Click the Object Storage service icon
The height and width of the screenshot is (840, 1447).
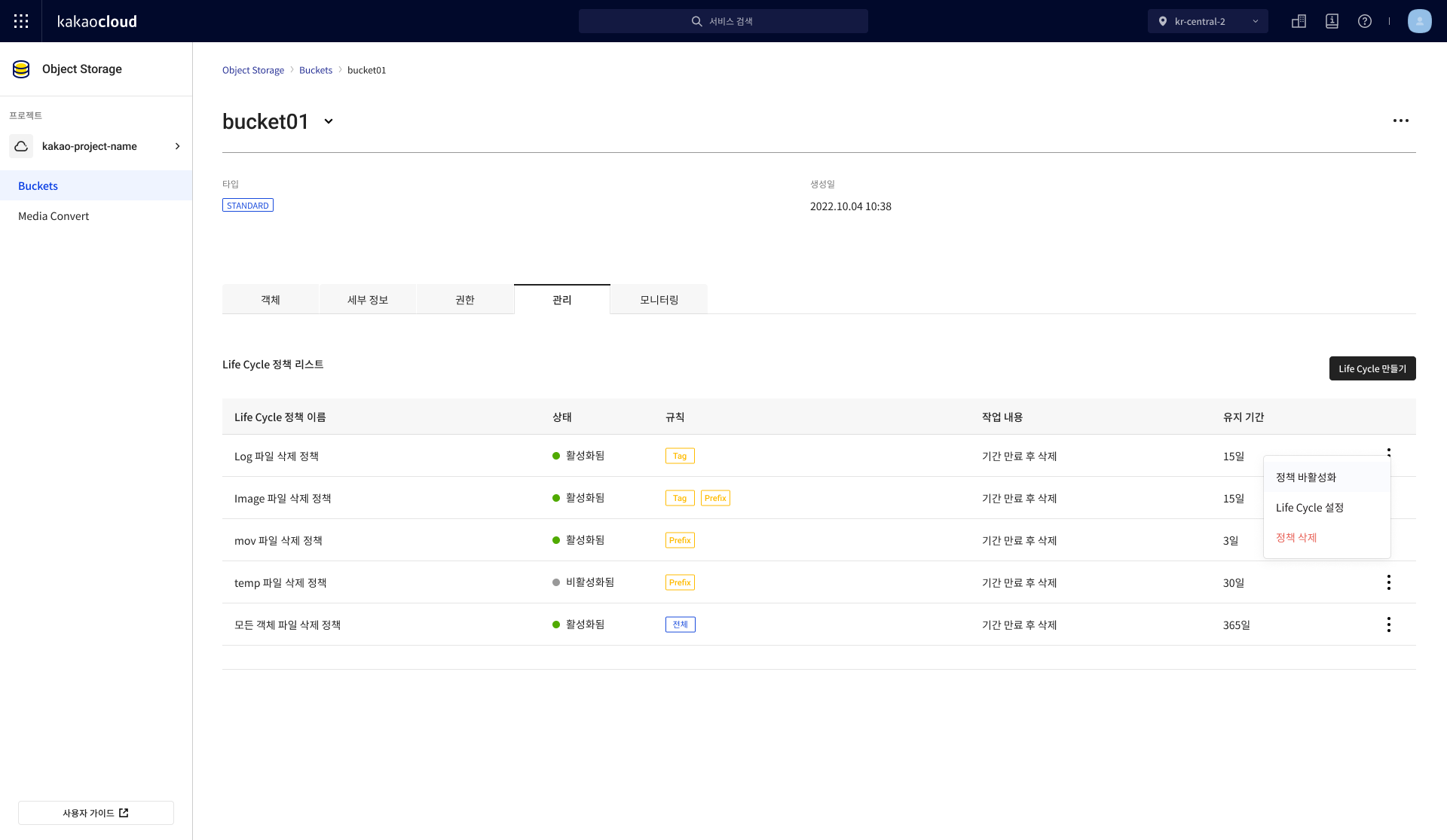pyautogui.click(x=21, y=69)
